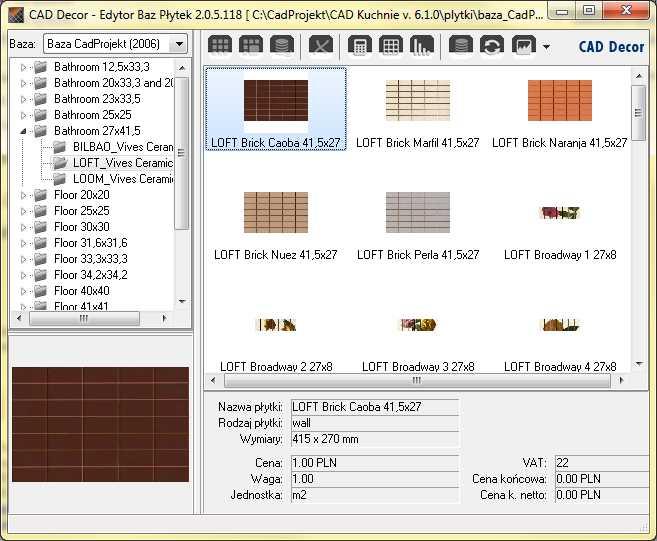The height and width of the screenshot is (541, 657).
Task: Click the database stack icon before refresh
Action: (x=461, y=44)
